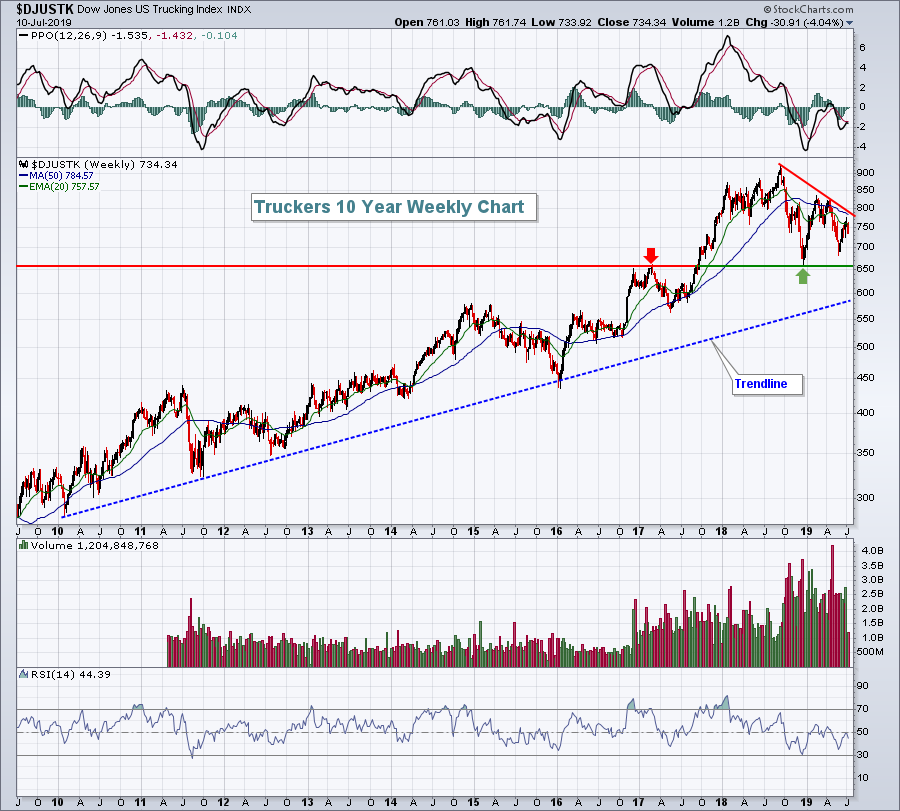
Task: Click the Volume 1,204,848,768 label
Action: click(95, 545)
